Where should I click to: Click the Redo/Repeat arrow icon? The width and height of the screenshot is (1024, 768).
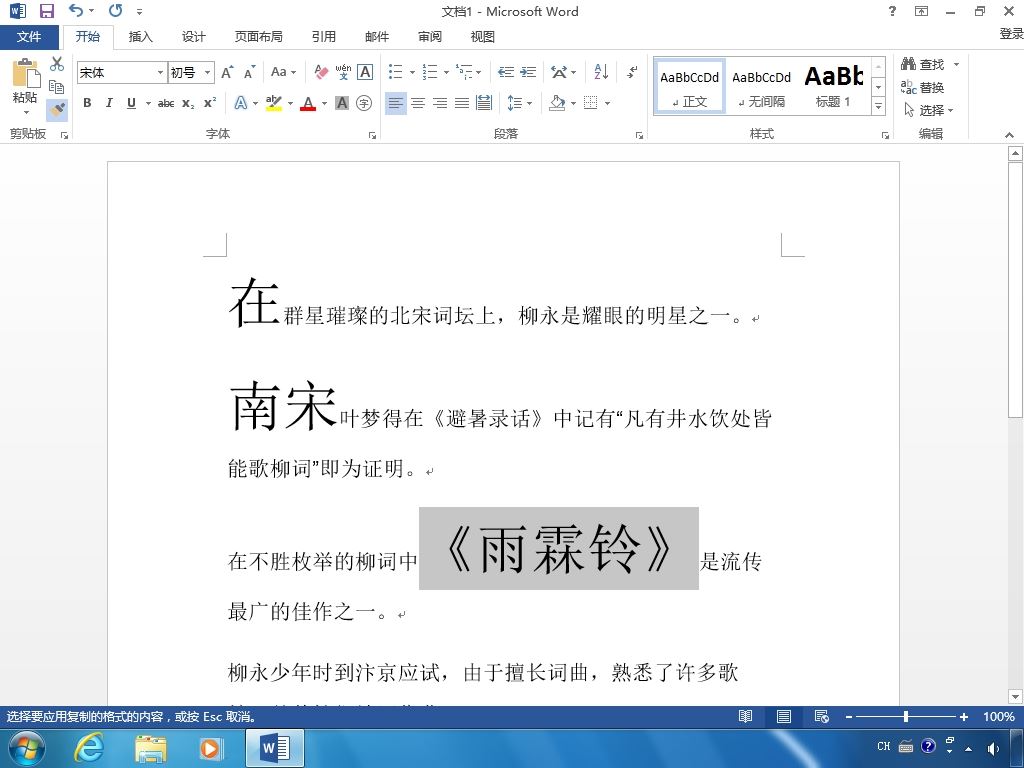click(116, 10)
